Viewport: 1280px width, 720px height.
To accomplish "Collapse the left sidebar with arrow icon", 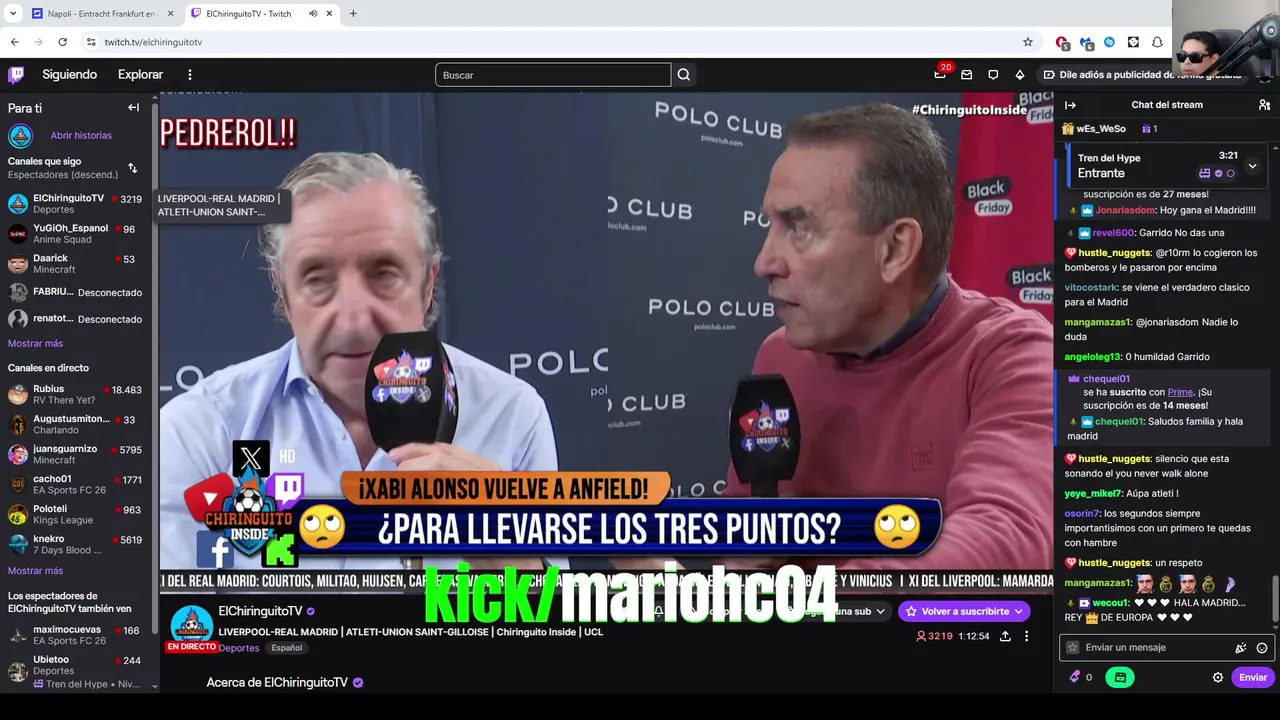I will pos(133,107).
